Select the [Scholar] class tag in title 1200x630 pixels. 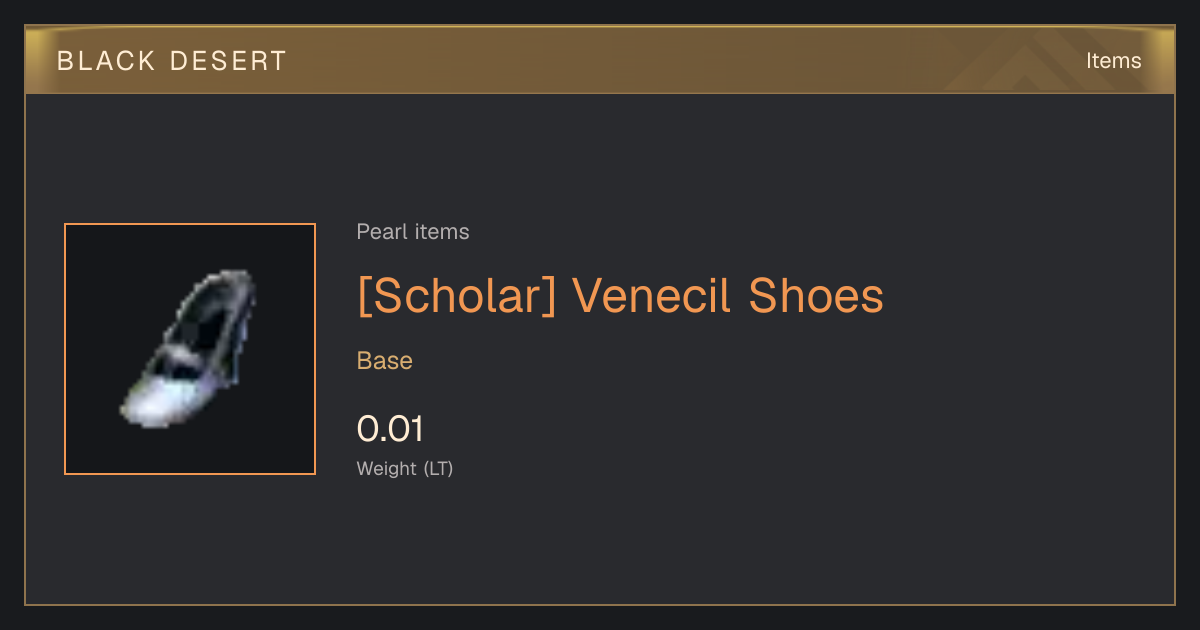point(456,296)
